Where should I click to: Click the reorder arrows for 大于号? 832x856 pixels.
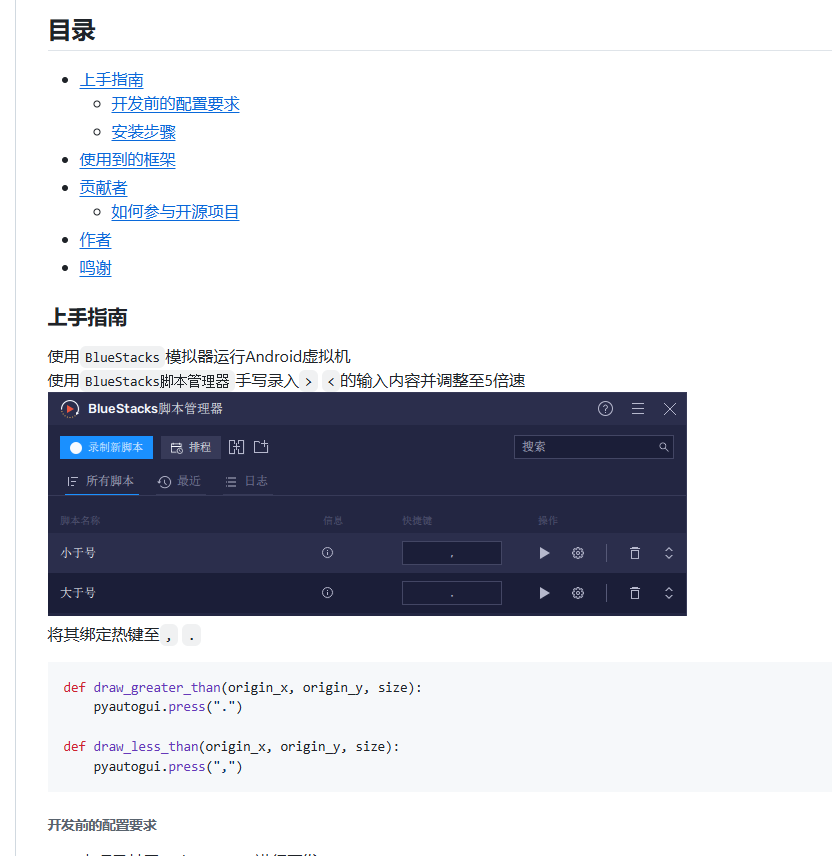click(x=669, y=593)
